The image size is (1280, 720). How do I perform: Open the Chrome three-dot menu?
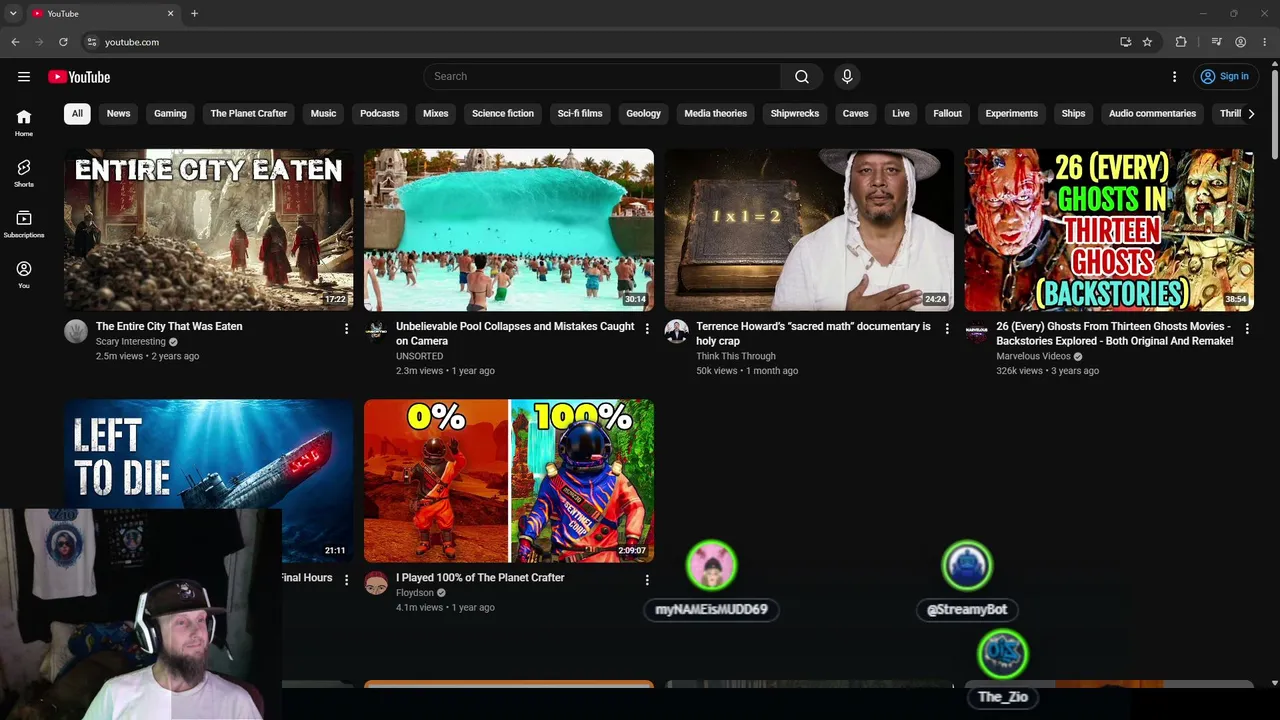1265,42
